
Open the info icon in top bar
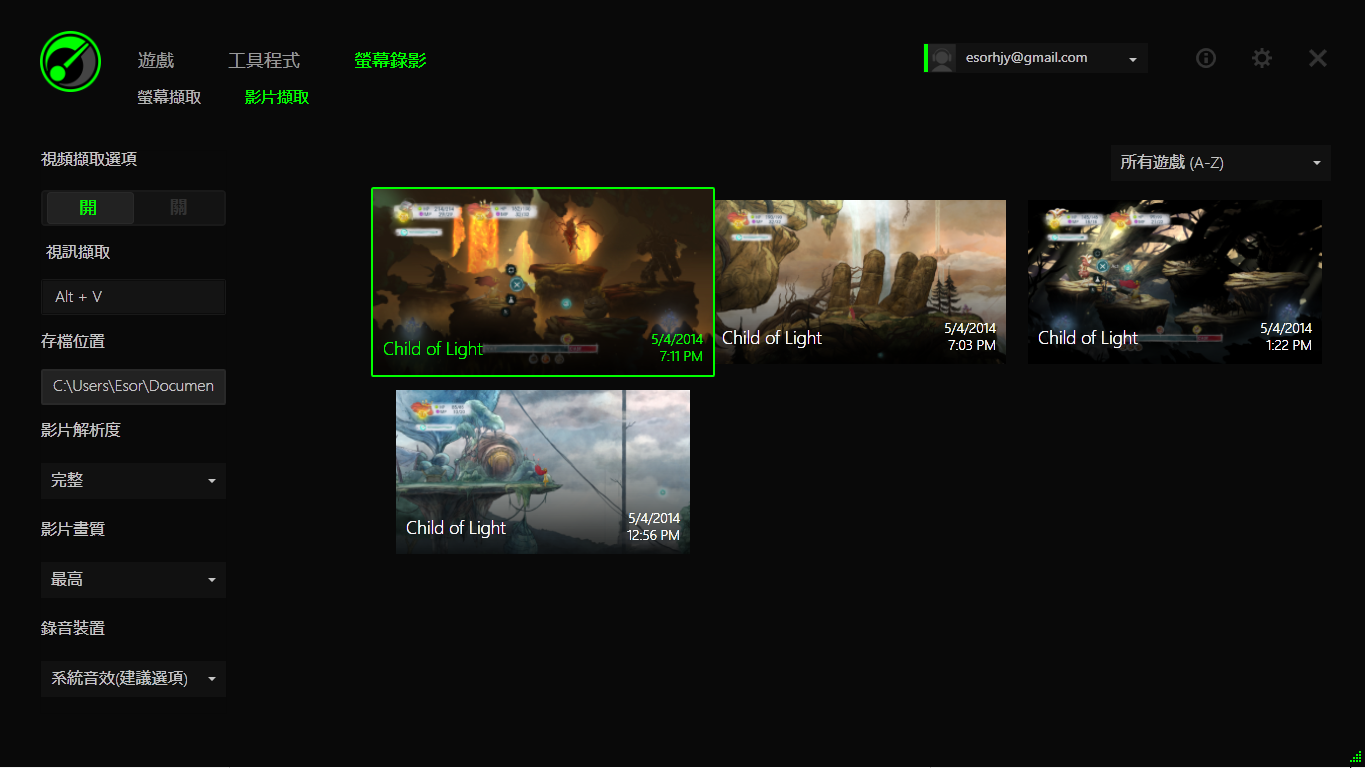pyautogui.click(x=1206, y=58)
